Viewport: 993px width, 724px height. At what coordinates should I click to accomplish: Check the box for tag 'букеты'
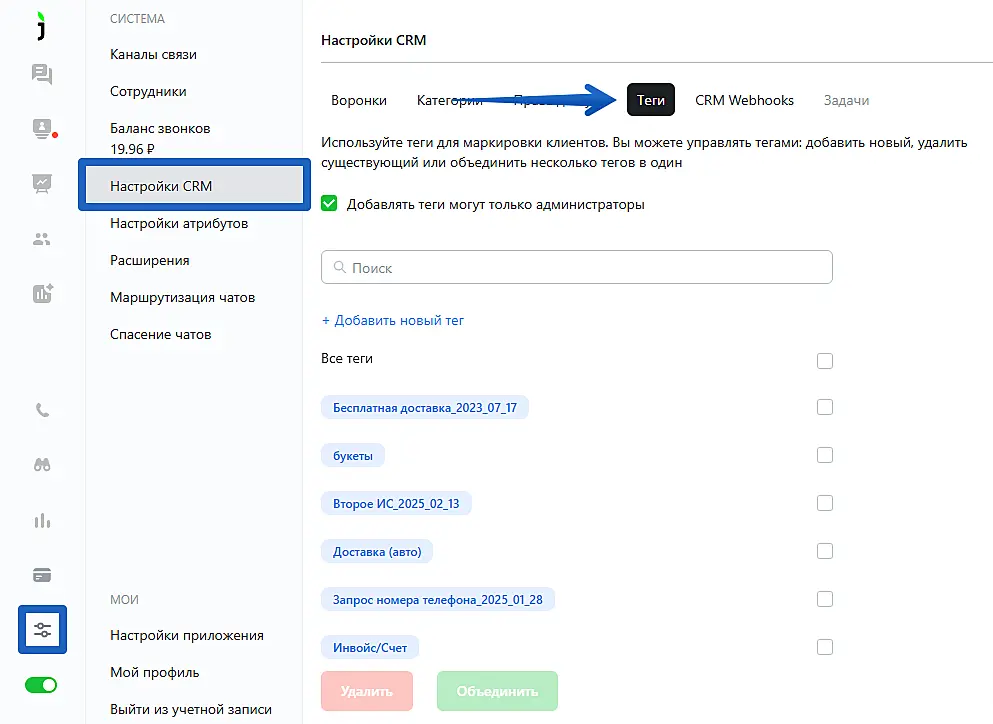[825, 455]
